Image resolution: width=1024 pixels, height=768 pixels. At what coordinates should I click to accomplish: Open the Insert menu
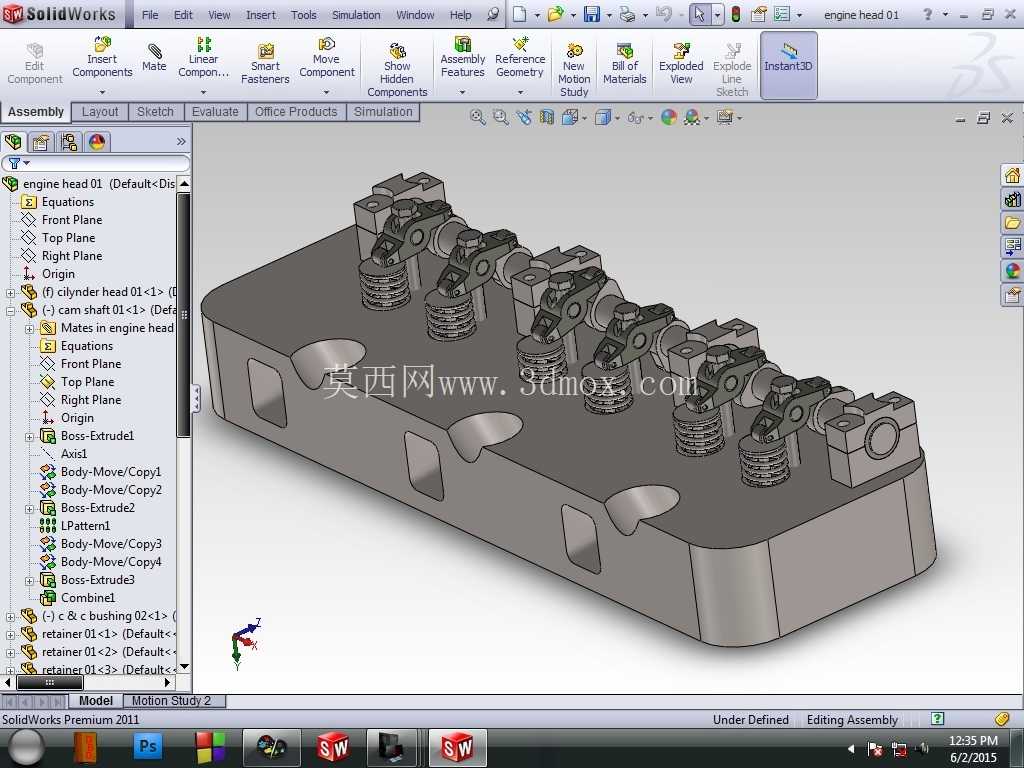point(261,15)
